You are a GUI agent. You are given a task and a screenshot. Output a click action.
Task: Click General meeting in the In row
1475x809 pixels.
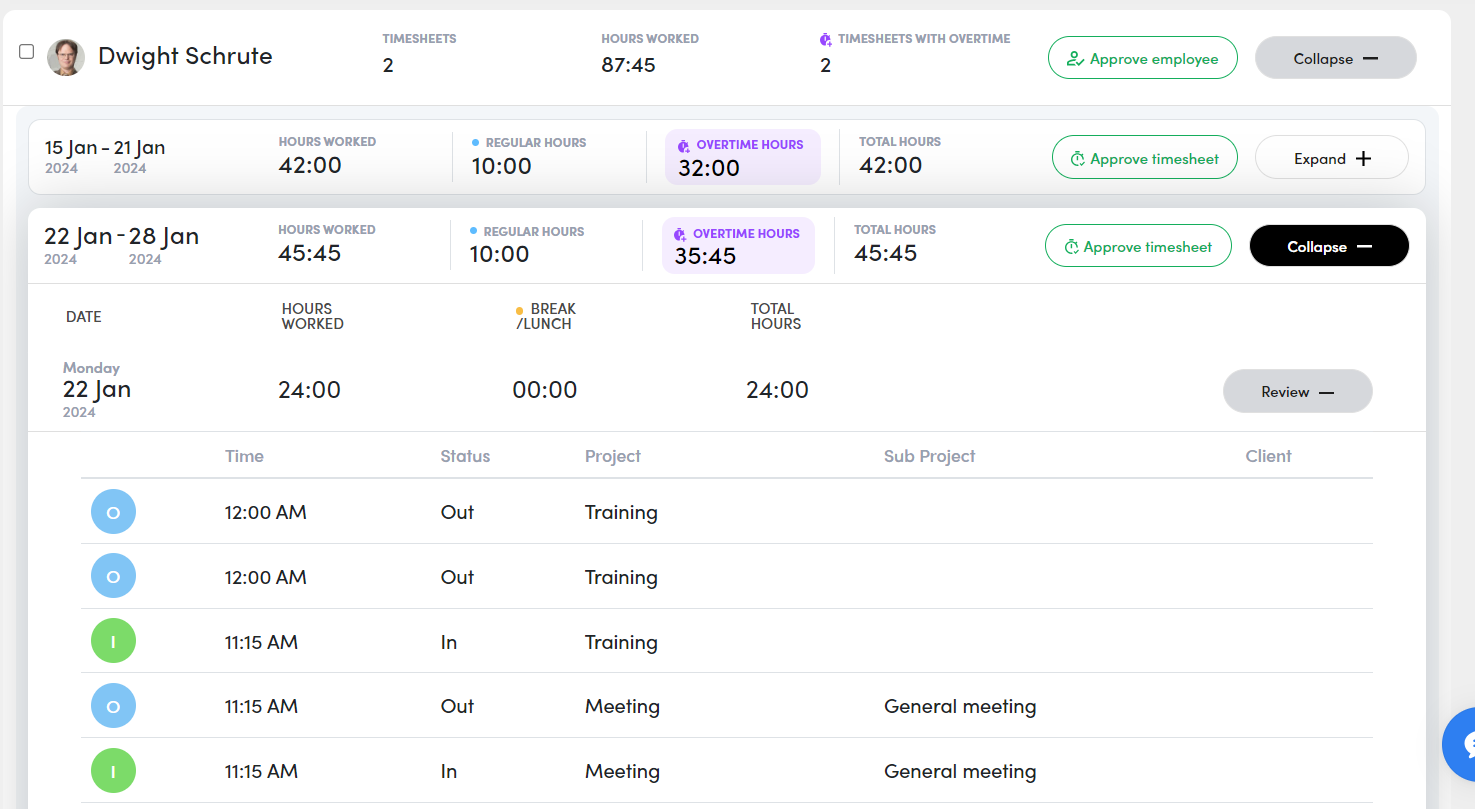(960, 772)
